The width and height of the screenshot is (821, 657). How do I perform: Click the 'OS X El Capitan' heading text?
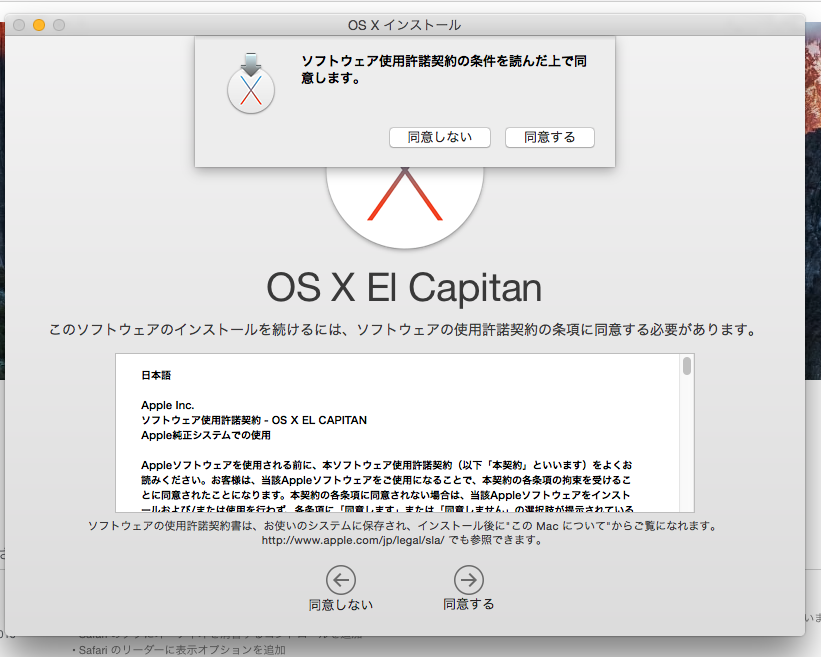[404, 288]
